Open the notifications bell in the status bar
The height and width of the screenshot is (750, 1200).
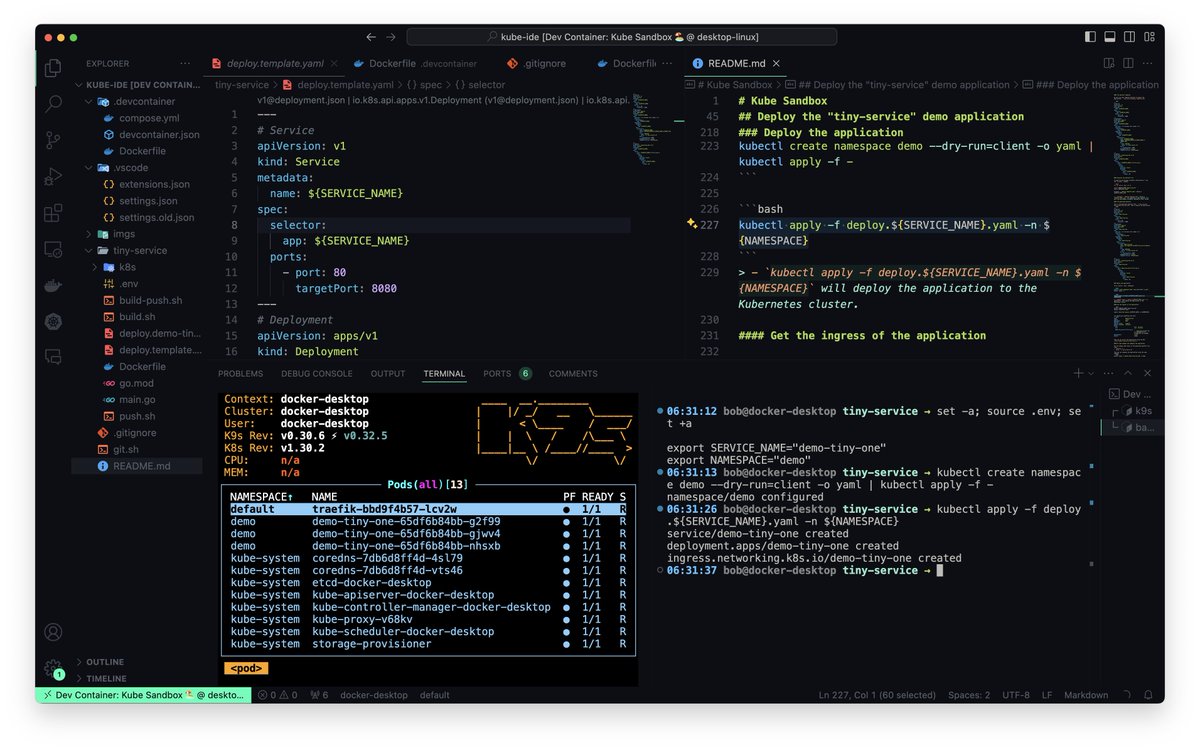[1149, 694]
